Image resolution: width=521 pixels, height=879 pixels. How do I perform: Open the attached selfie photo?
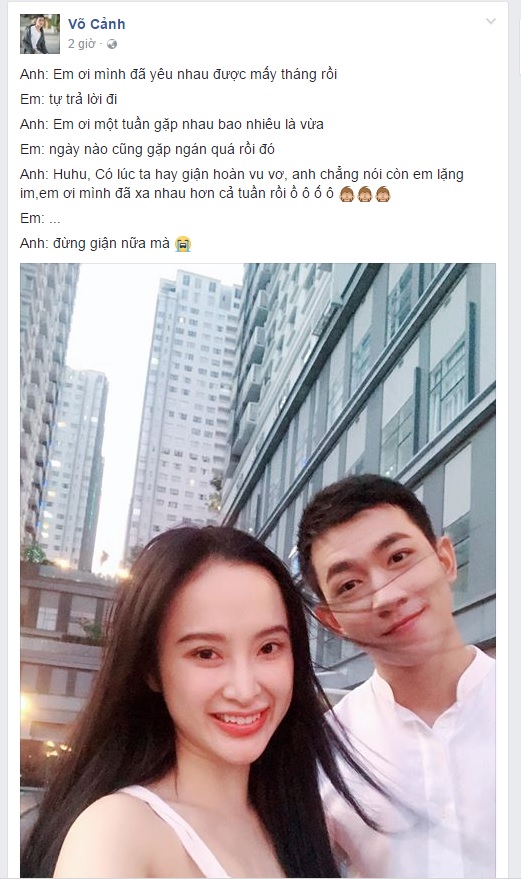click(258, 570)
